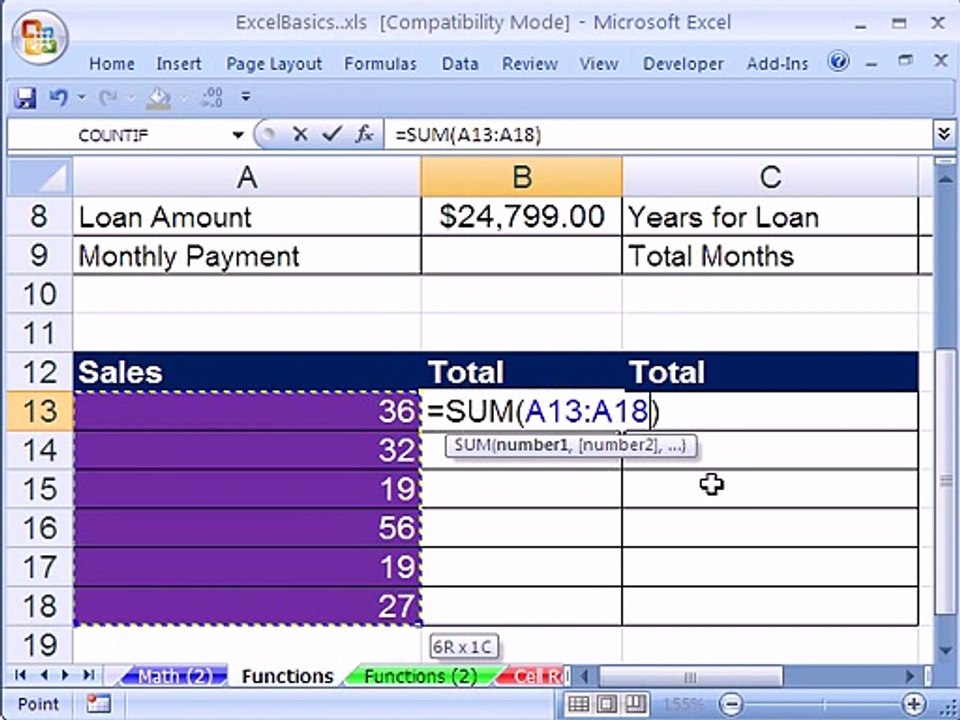Click the cell containing 56

(x=247, y=527)
